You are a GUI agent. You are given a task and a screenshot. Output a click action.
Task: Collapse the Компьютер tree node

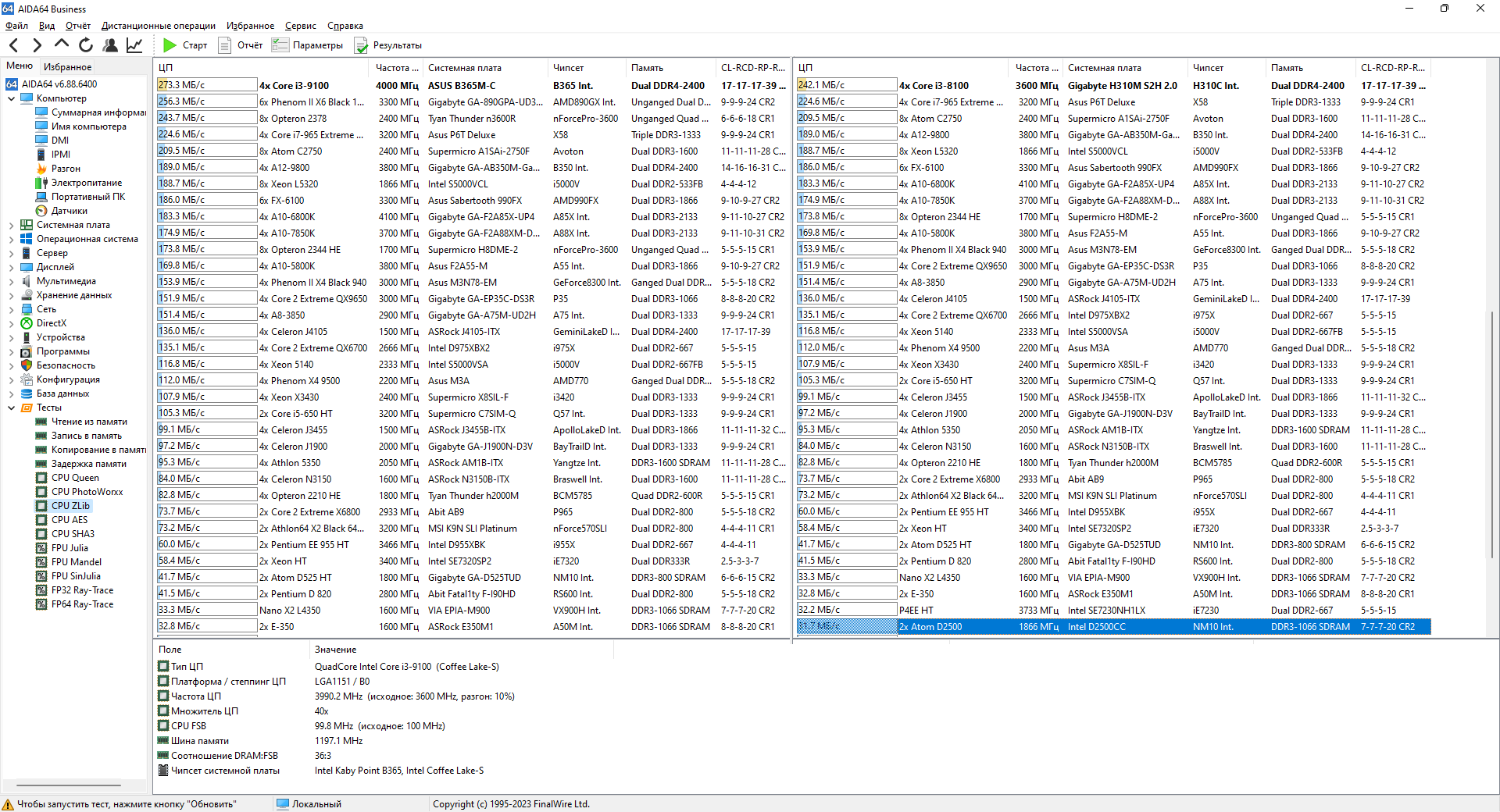(x=12, y=98)
